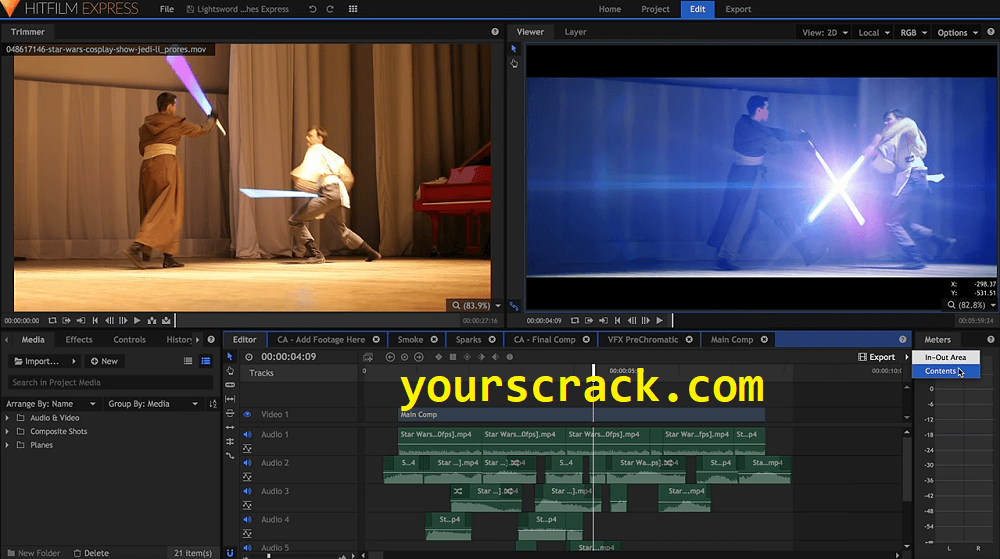
Task: Switch media panel to list view
Action: point(188,361)
